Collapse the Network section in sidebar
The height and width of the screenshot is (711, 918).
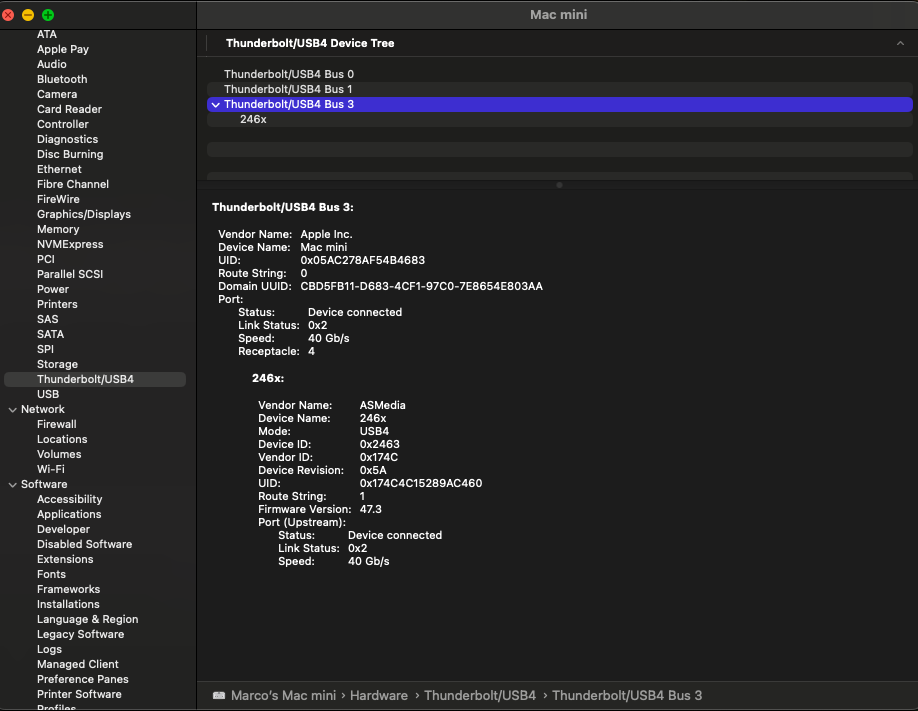(12, 409)
